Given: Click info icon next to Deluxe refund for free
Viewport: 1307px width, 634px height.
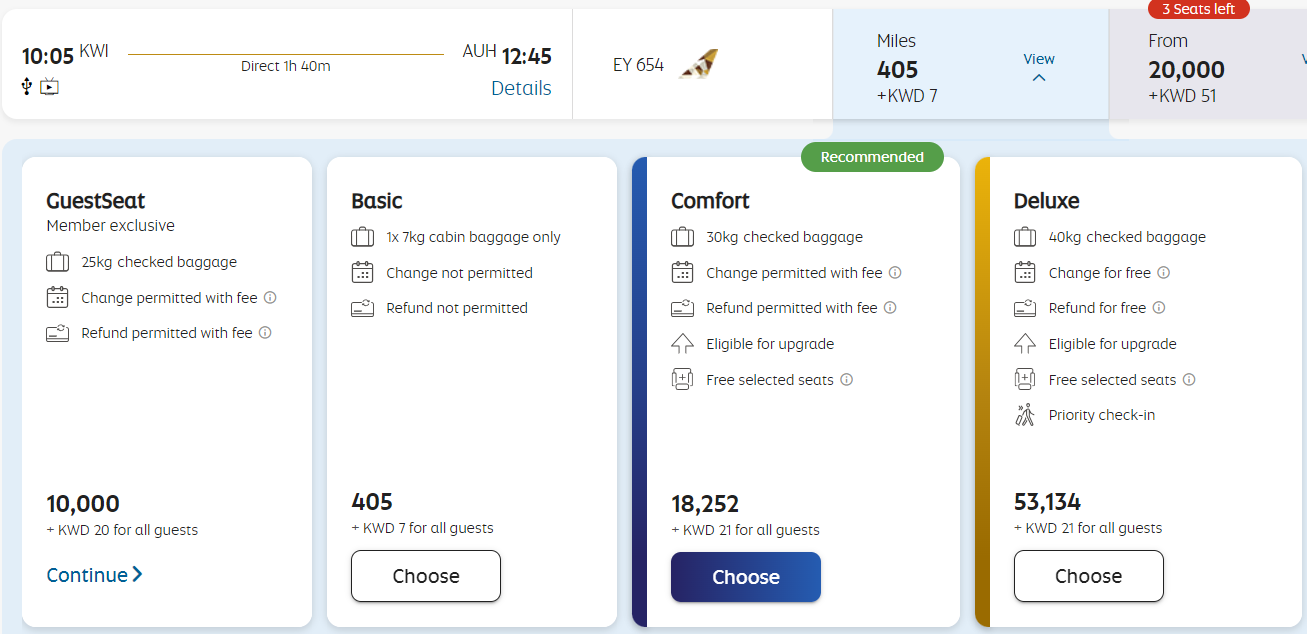Looking at the screenshot, I should coord(1159,308).
